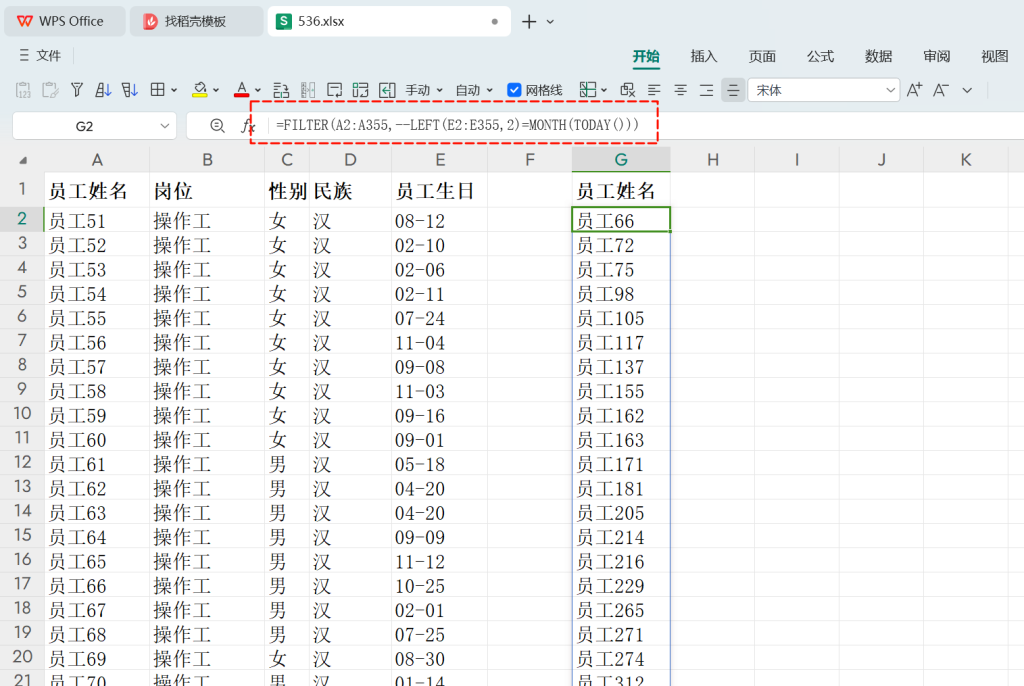Image resolution: width=1024 pixels, height=686 pixels.
Task: Click the clear formatting icon
Action: point(628,90)
